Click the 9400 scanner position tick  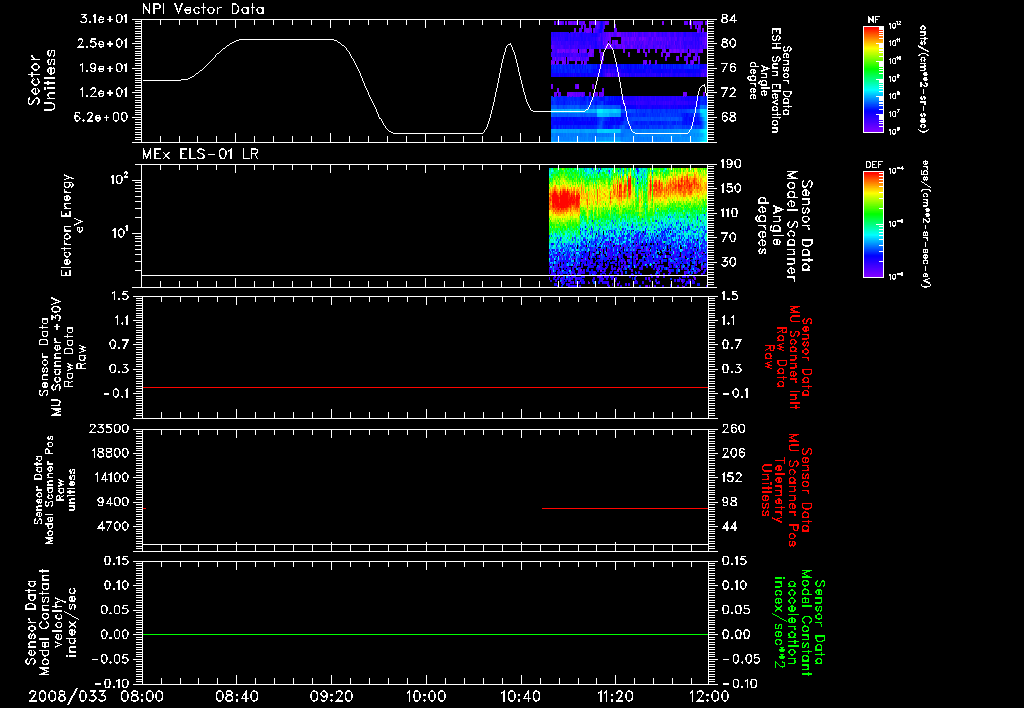click(x=112, y=502)
